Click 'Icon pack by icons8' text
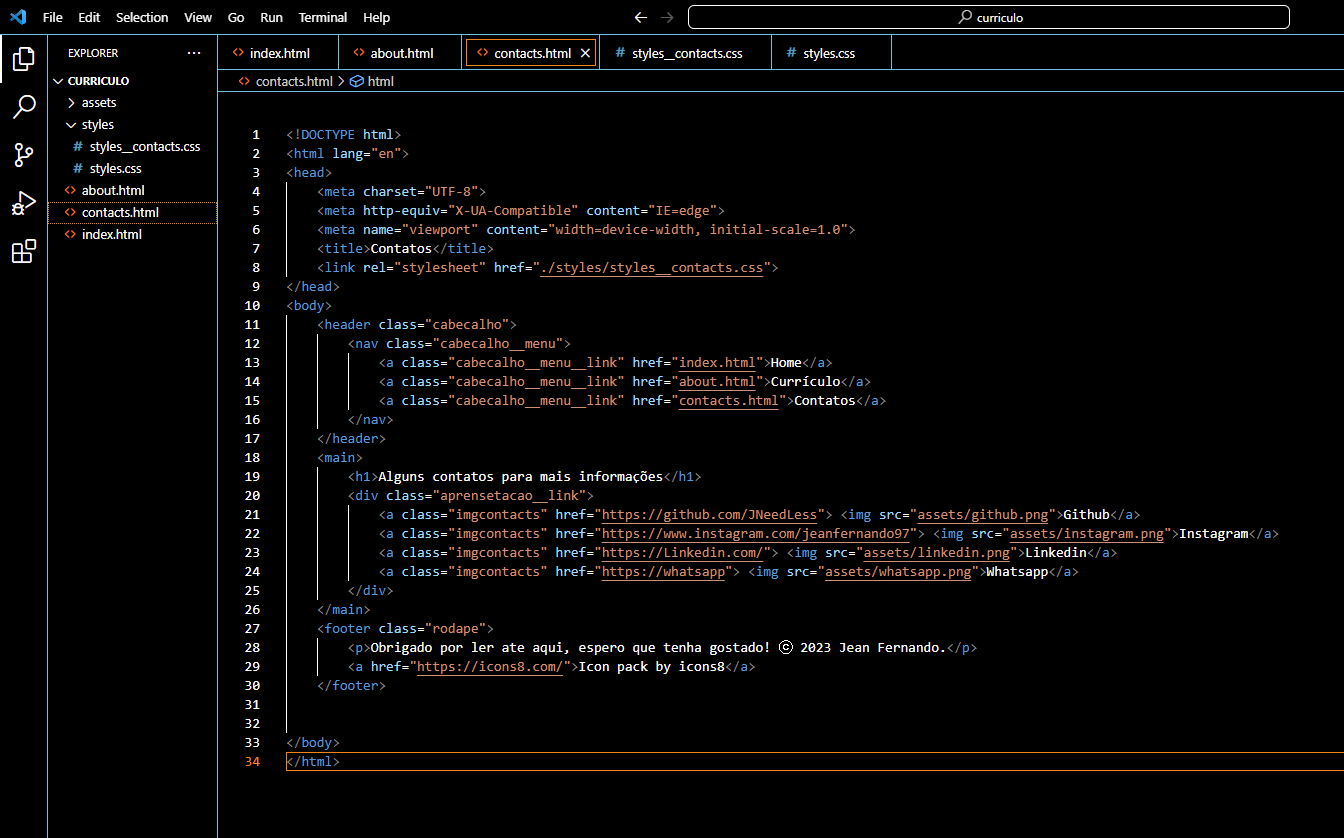This screenshot has height=838, width=1344. [x=651, y=667]
